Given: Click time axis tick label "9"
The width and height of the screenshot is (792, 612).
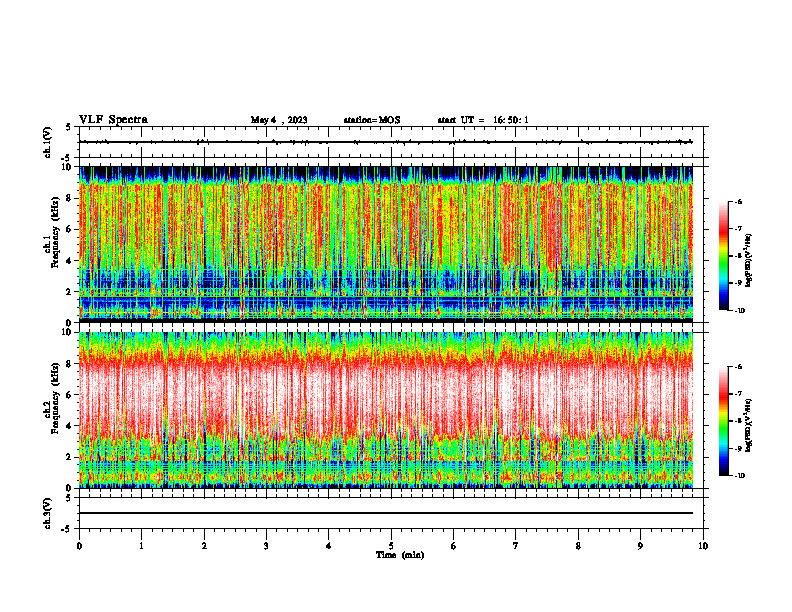Looking at the screenshot, I should click(640, 546).
